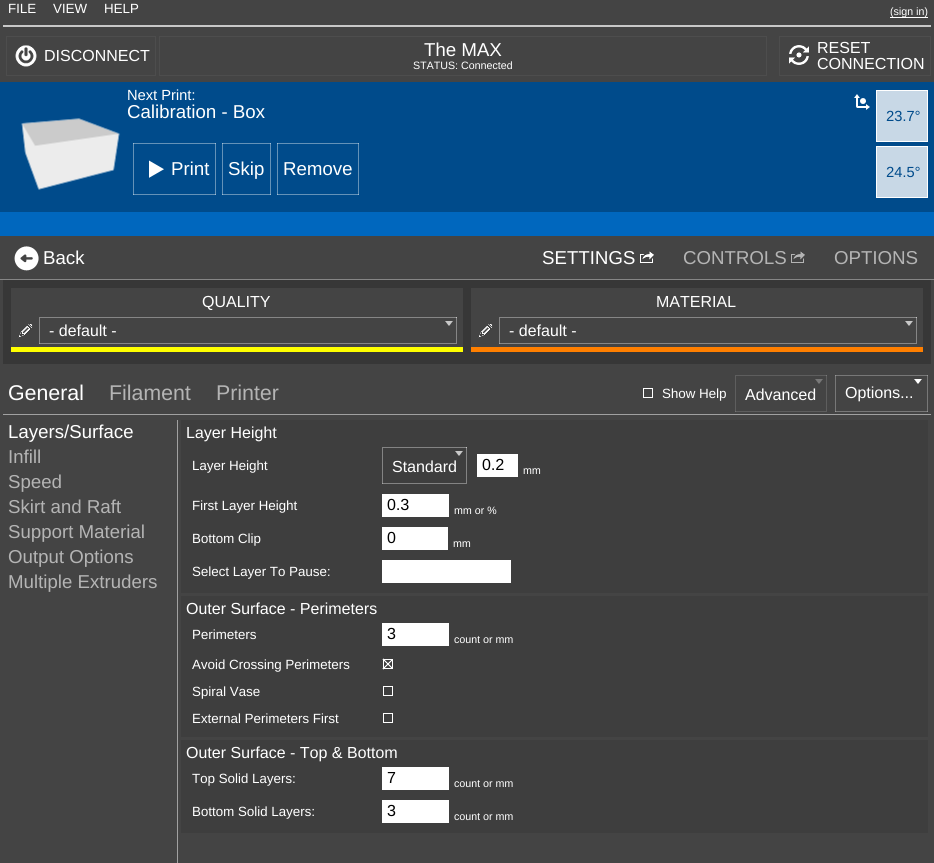934x863 pixels.
Task: Expand the Standard layer height dropdown
Action: pos(424,466)
